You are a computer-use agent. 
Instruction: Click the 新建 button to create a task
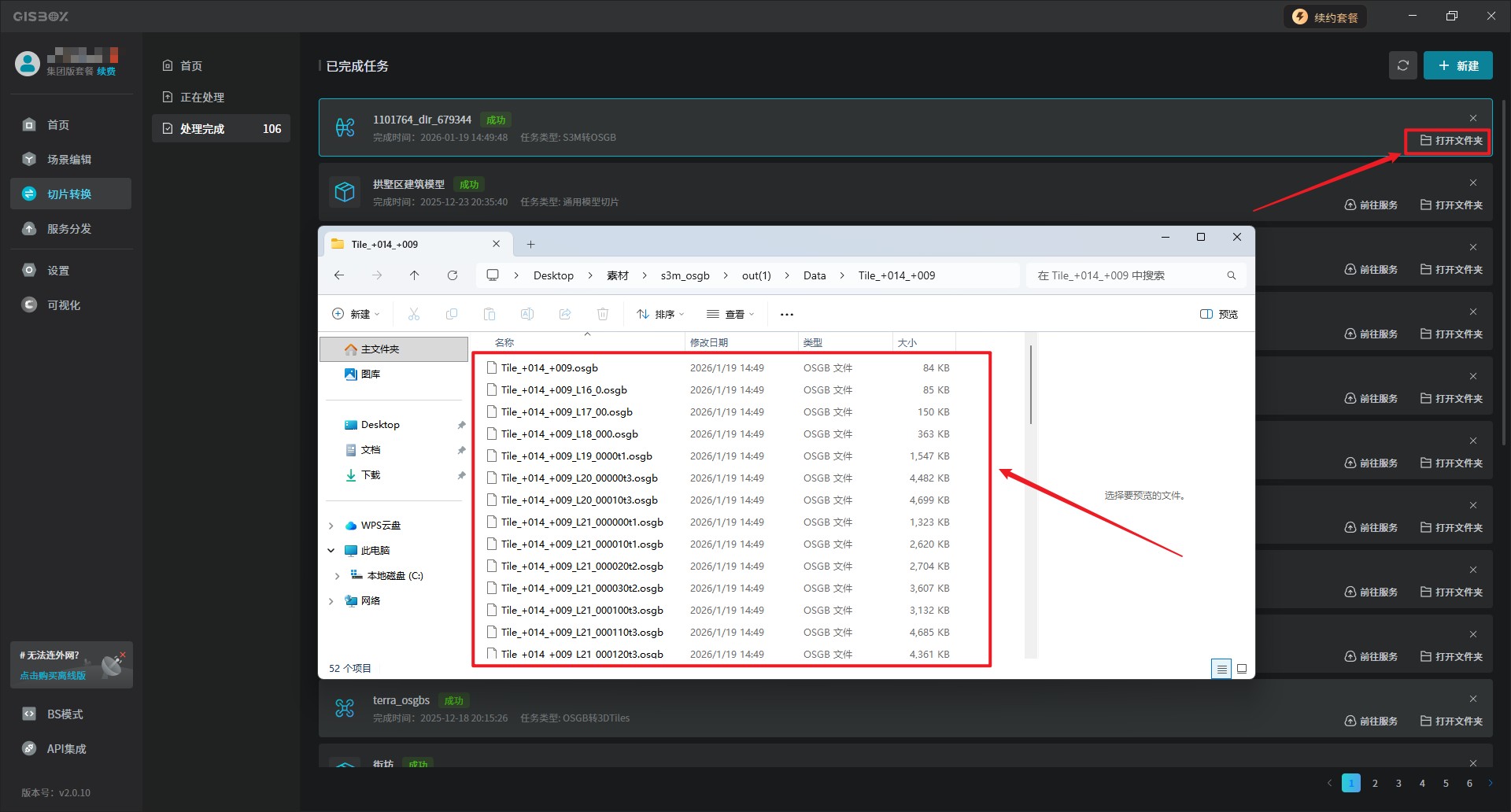point(1457,66)
